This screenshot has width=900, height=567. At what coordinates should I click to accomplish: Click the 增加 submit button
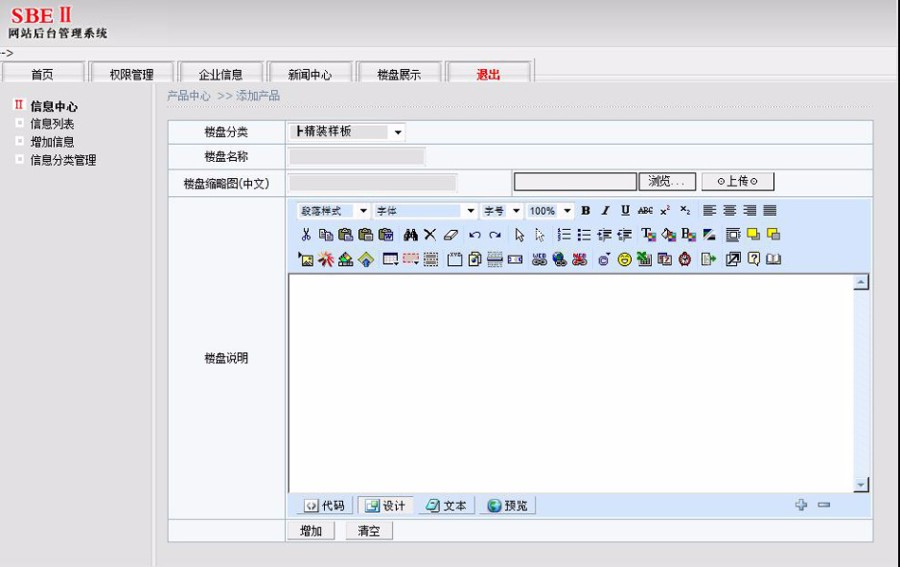311,531
